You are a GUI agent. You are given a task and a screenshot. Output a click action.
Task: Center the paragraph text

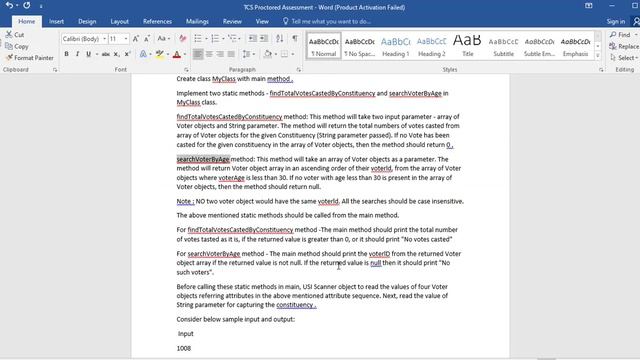point(209,54)
